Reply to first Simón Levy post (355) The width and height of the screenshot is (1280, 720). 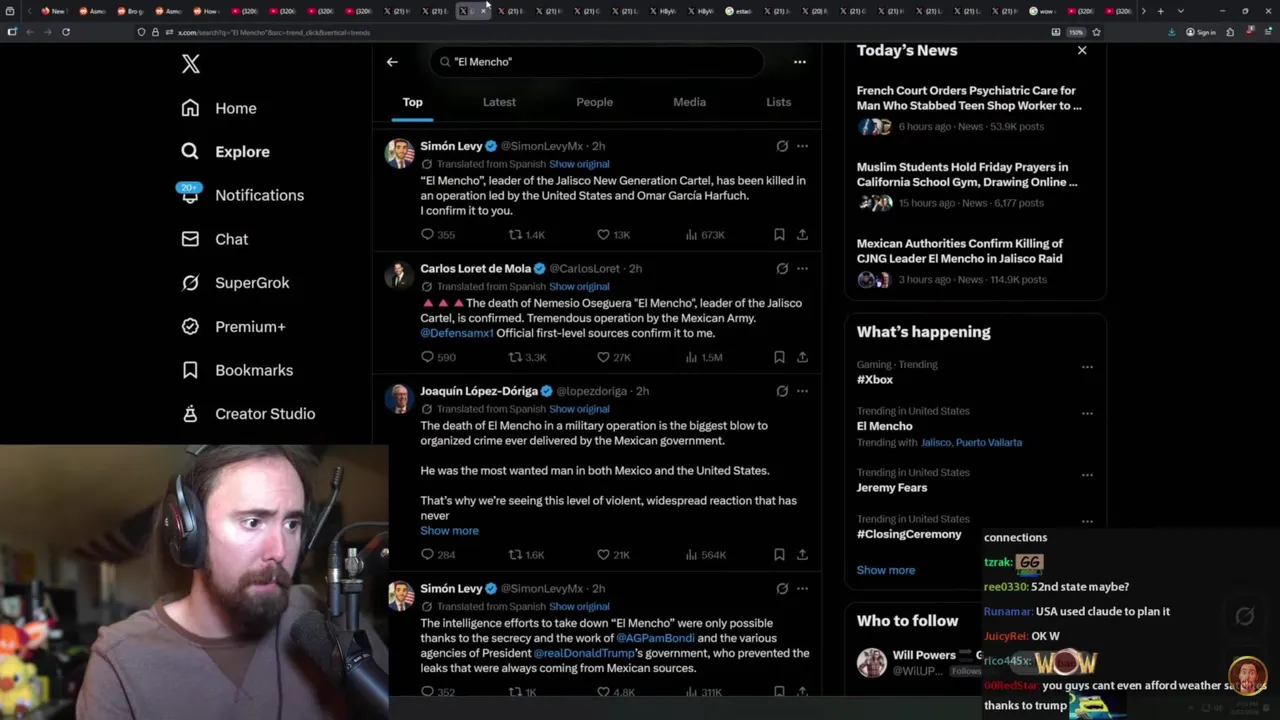point(438,235)
